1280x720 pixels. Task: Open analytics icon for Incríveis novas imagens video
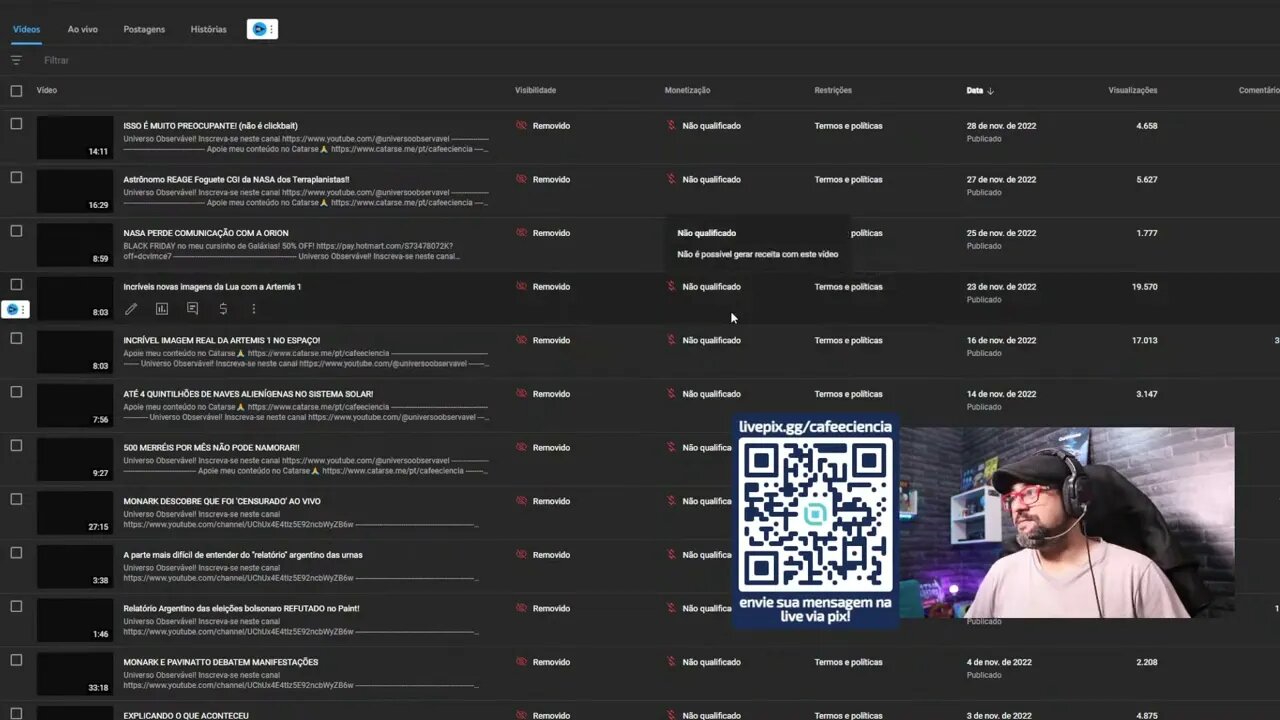point(162,310)
